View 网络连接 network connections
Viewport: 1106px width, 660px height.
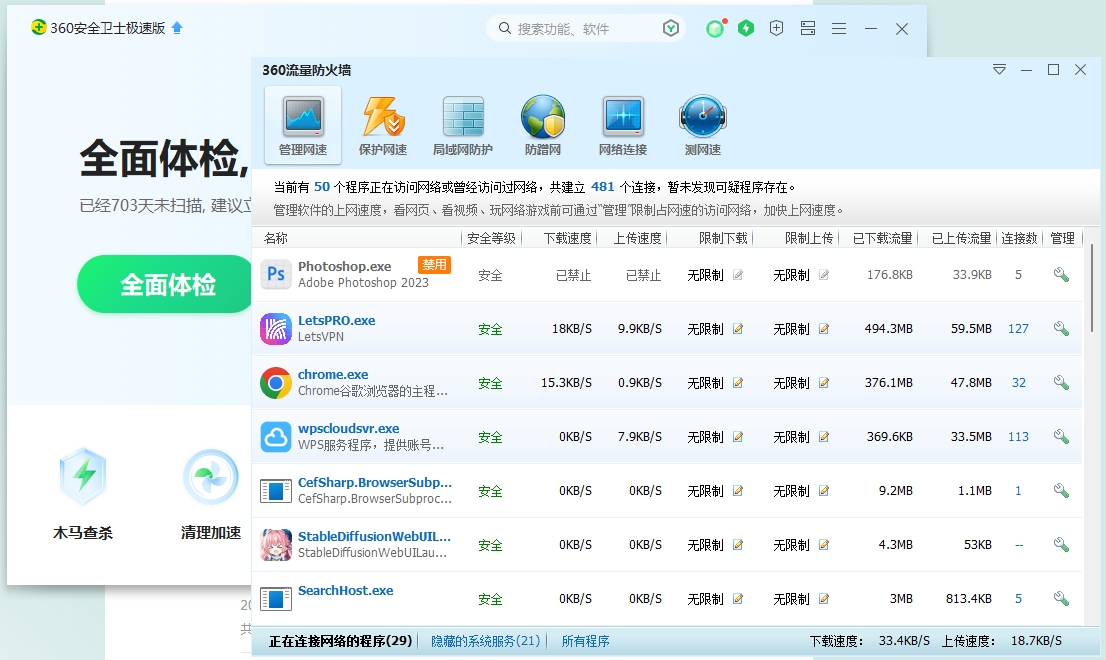click(622, 122)
